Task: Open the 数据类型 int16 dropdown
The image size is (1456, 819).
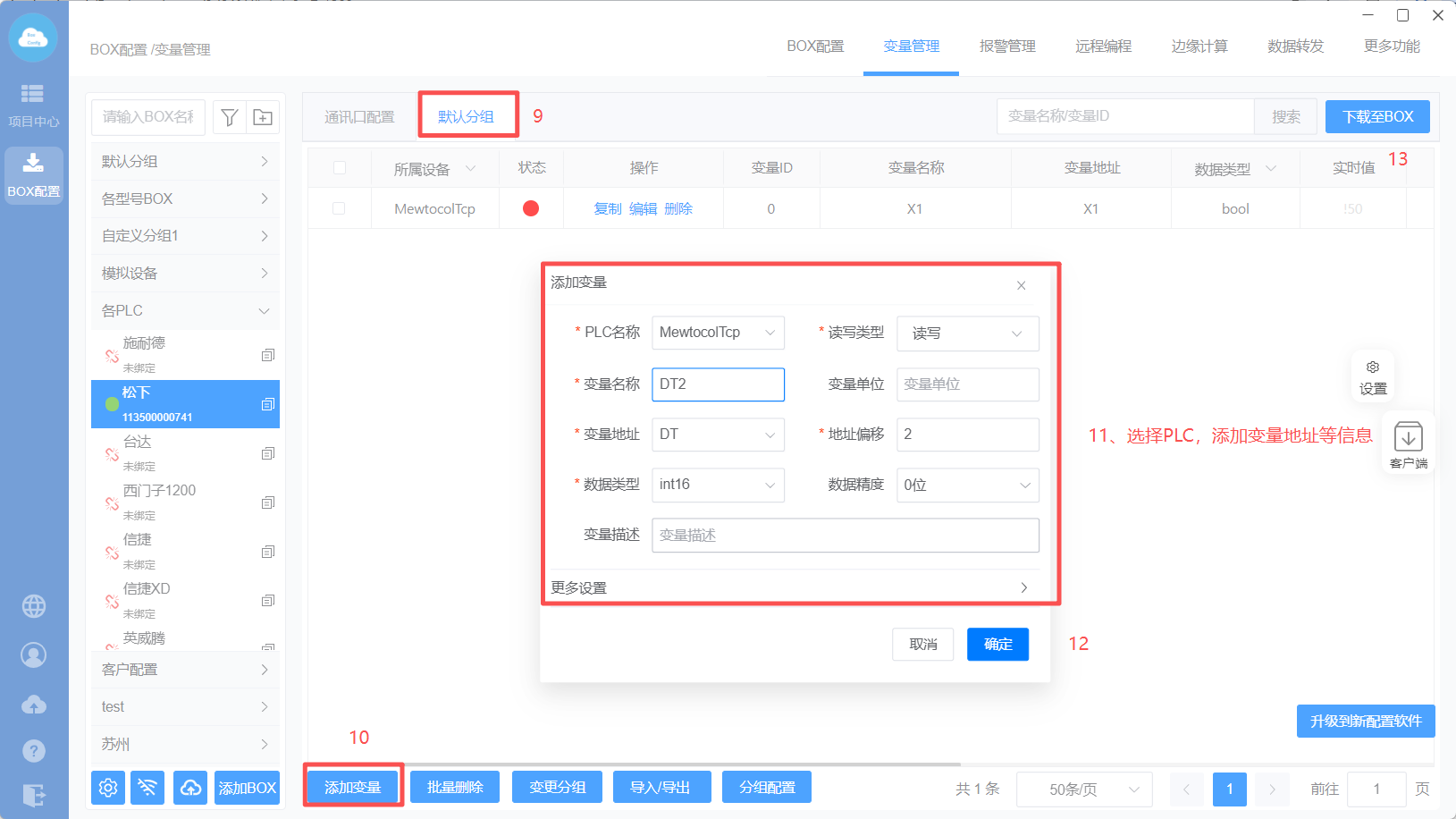Action: click(718, 485)
